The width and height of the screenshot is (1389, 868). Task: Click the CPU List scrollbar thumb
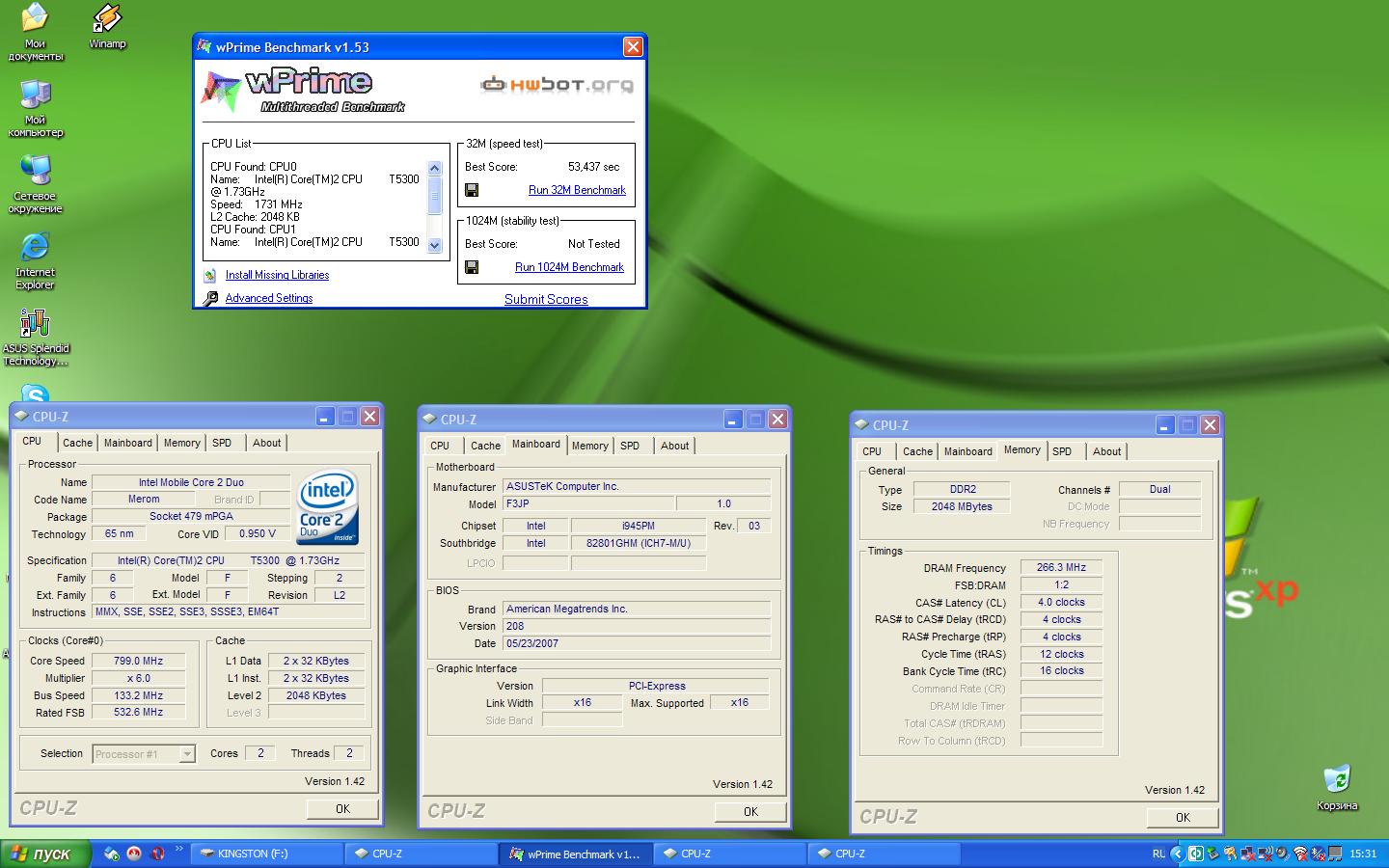click(x=434, y=195)
